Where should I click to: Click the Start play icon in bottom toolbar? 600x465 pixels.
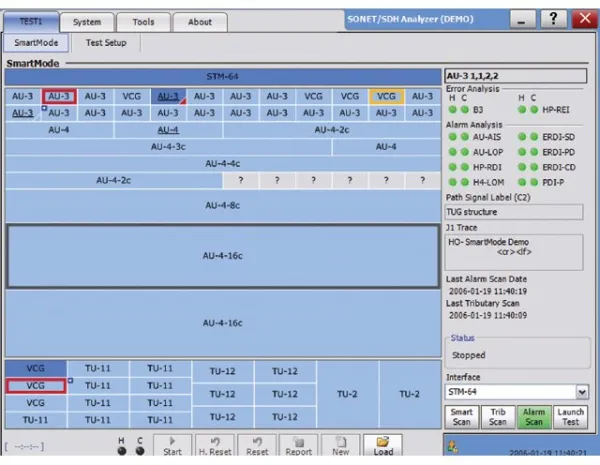pyautogui.click(x=172, y=443)
